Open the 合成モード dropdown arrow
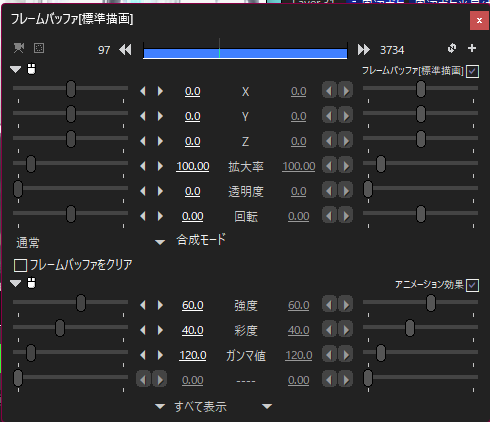Viewport: 490px width, 422px height. coord(160,242)
